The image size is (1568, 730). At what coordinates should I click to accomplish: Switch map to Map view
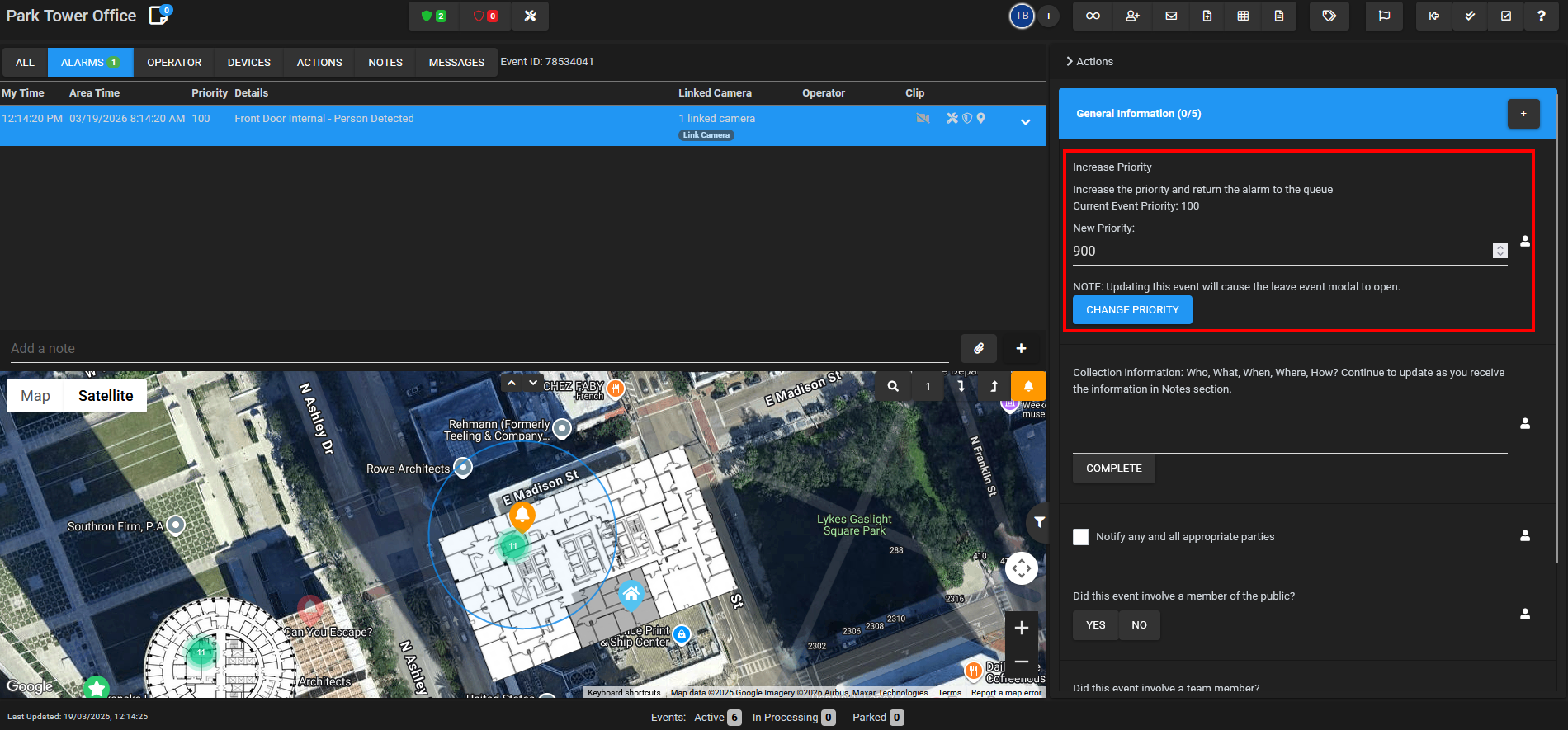tap(35, 396)
